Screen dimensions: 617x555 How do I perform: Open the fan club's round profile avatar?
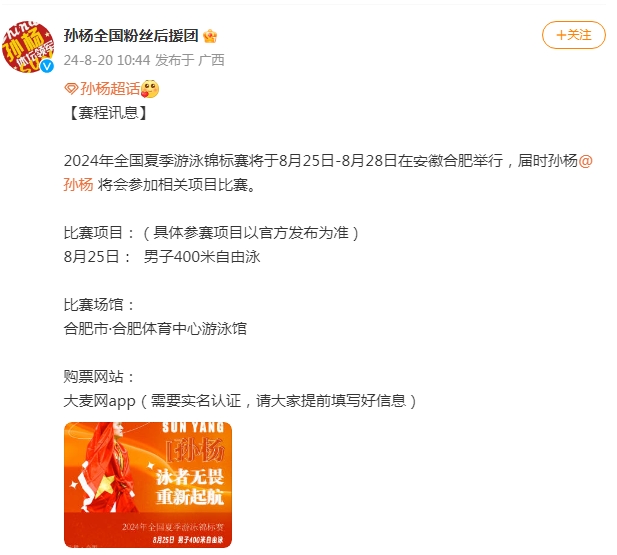pos(28,47)
